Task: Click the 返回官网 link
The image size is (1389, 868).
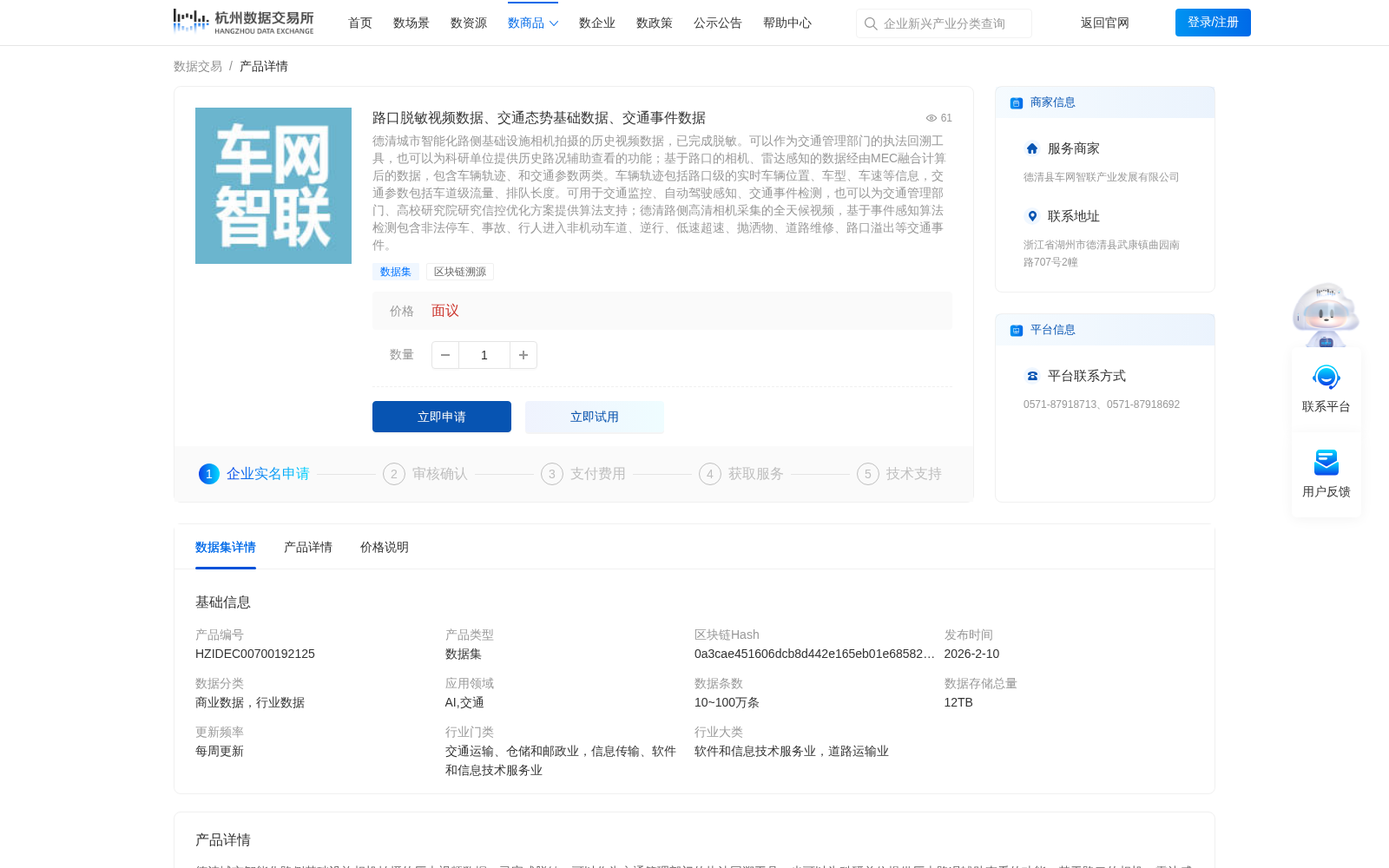Action: (x=1105, y=23)
